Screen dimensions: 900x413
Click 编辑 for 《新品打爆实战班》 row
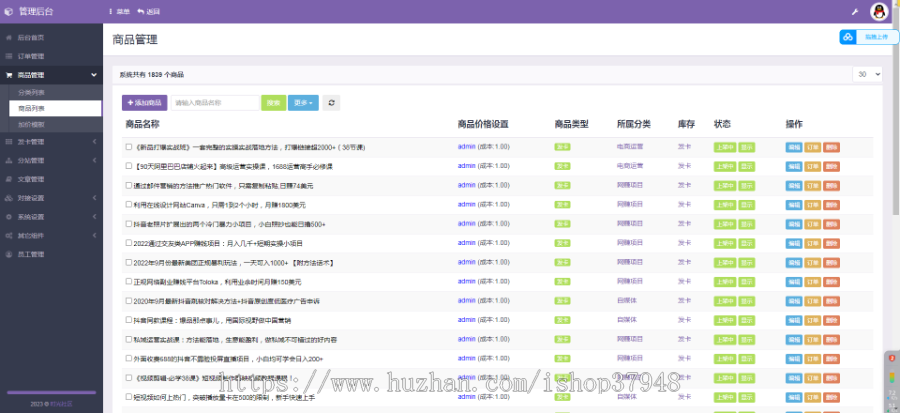tap(794, 147)
